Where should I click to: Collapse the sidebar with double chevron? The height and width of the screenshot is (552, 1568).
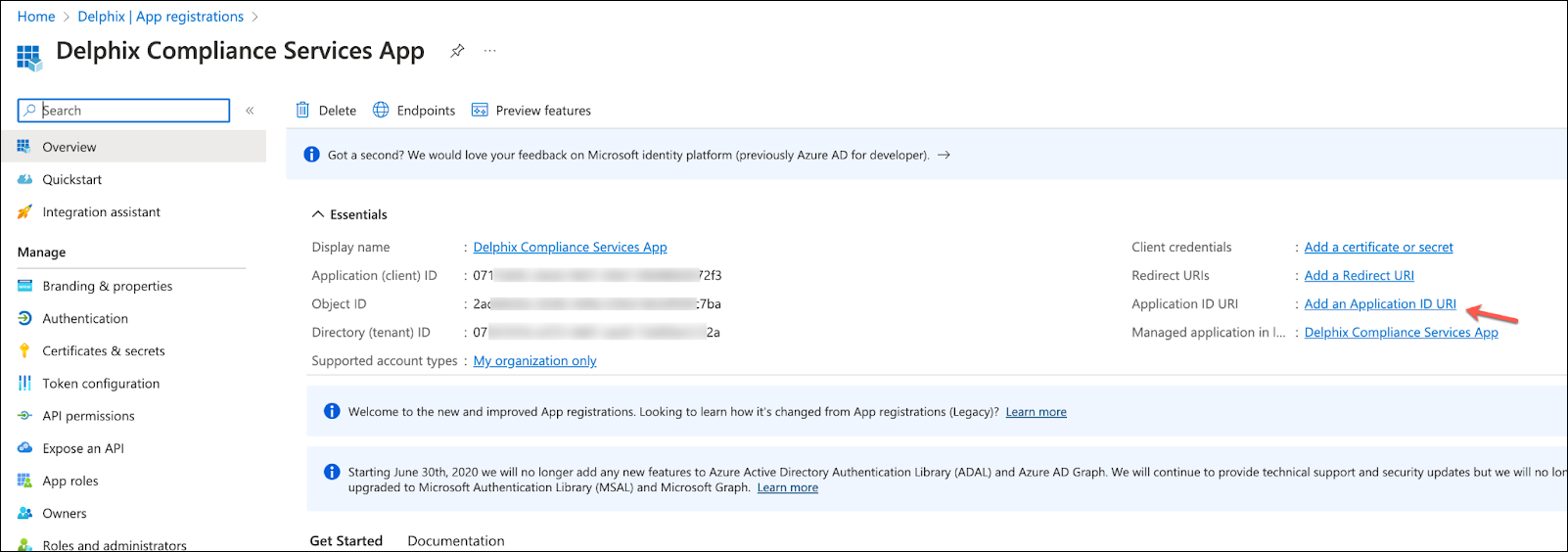pyautogui.click(x=250, y=111)
